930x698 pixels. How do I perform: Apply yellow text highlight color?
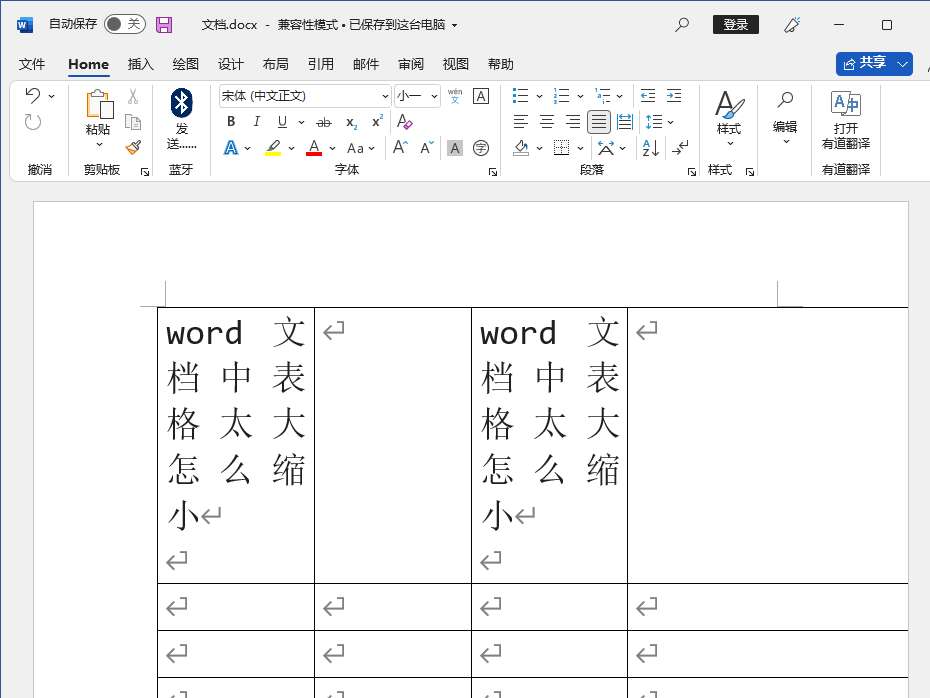pos(273,147)
